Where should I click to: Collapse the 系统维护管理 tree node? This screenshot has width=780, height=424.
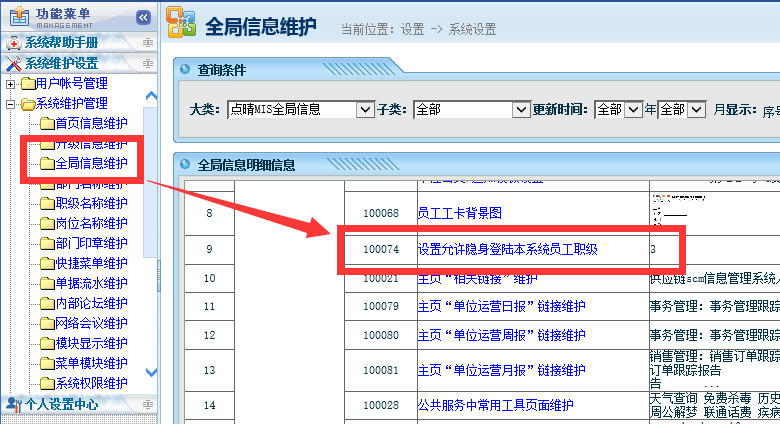11,104
